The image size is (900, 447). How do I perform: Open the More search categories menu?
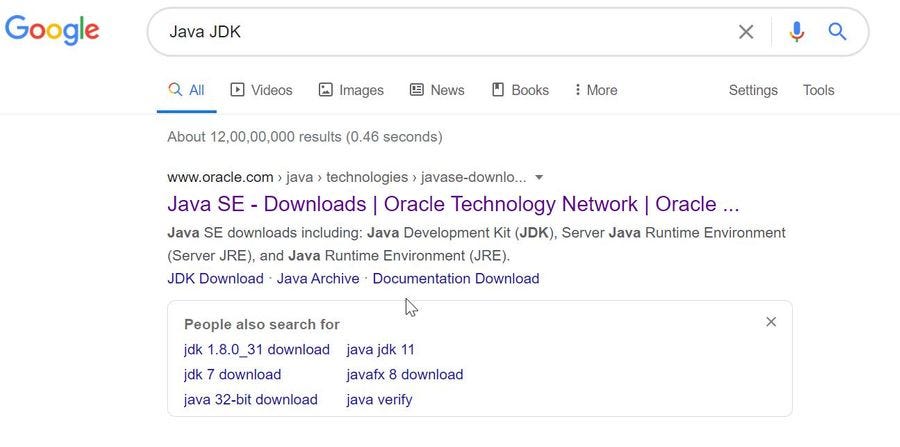[595, 90]
